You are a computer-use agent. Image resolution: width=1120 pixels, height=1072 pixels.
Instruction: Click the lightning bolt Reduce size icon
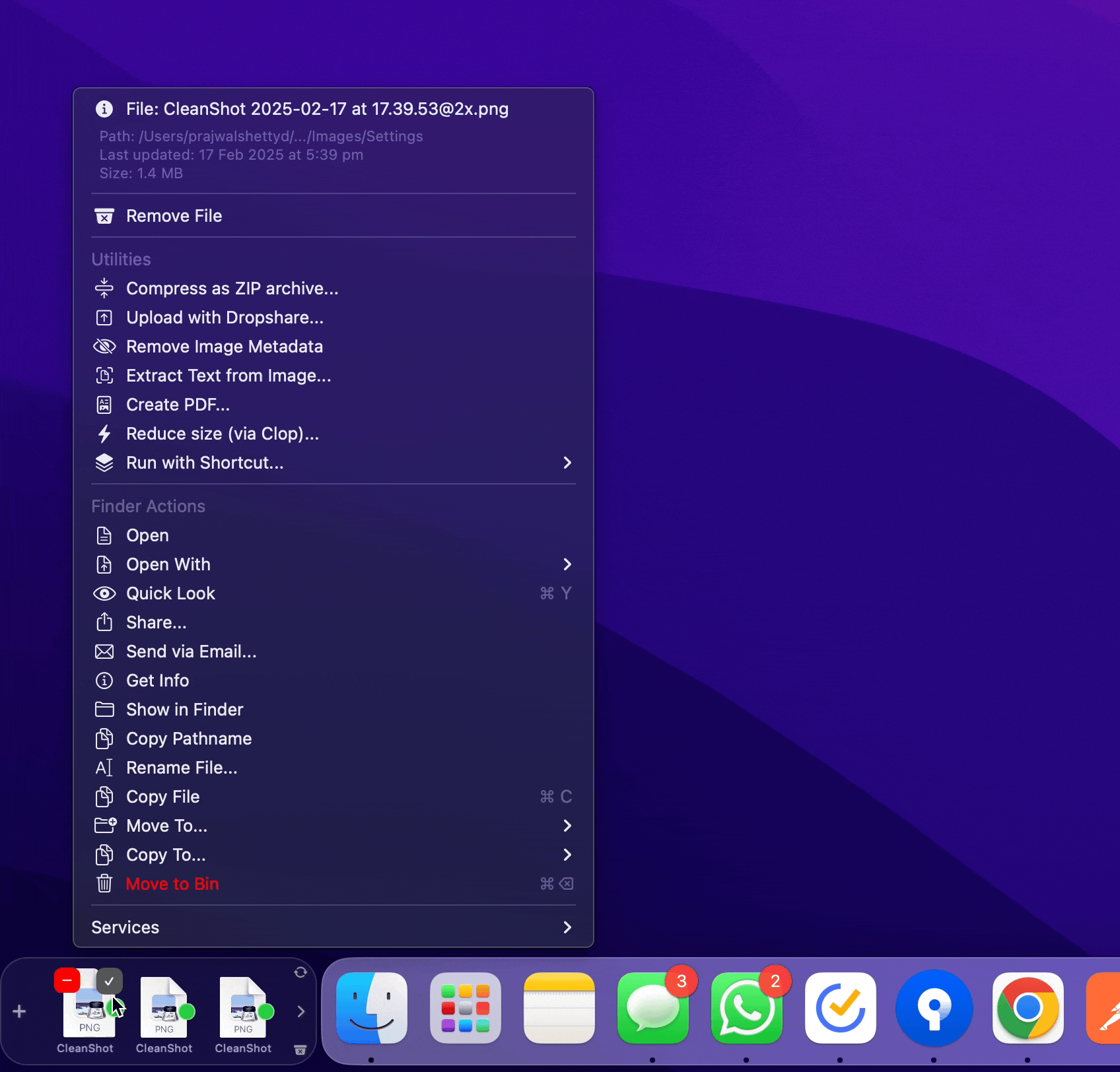click(x=104, y=434)
